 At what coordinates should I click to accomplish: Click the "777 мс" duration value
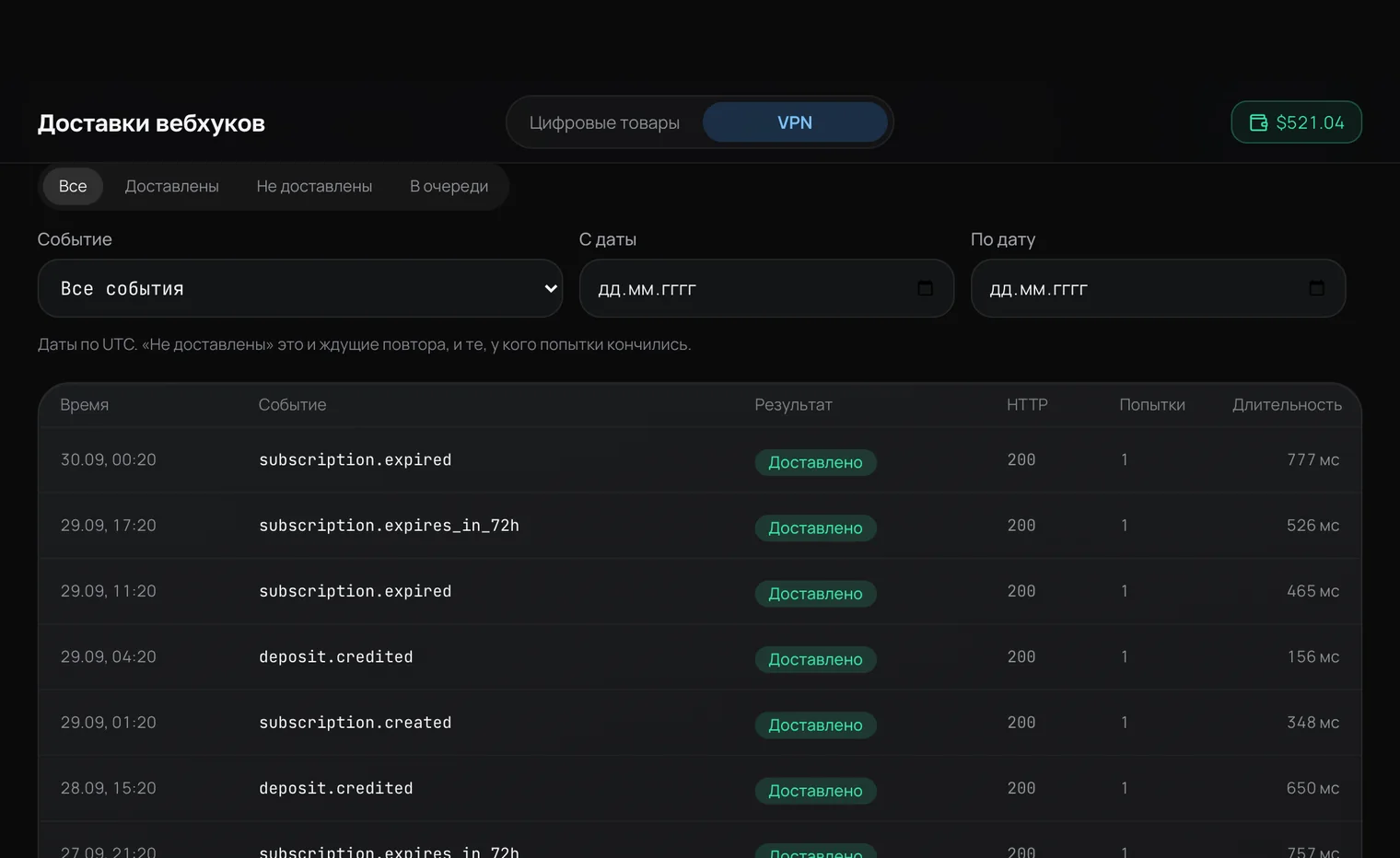1312,459
